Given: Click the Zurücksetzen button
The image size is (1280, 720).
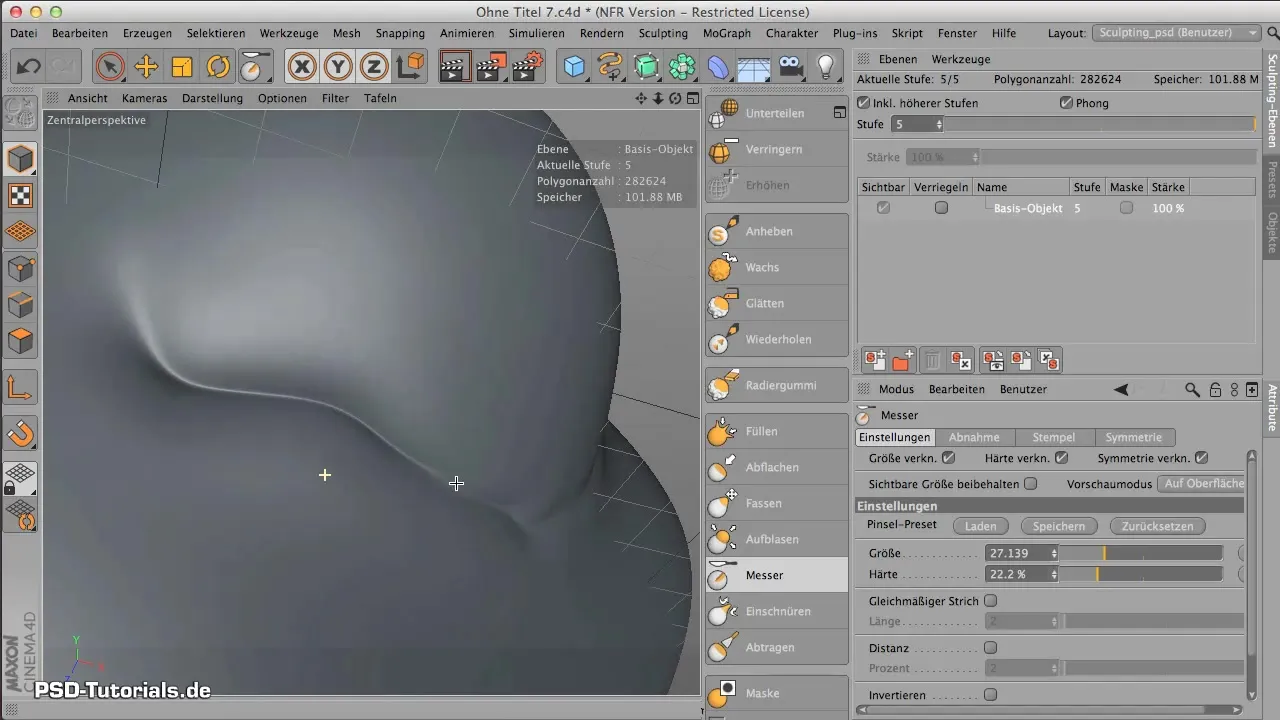Looking at the screenshot, I should click(x=1157, y=526).
